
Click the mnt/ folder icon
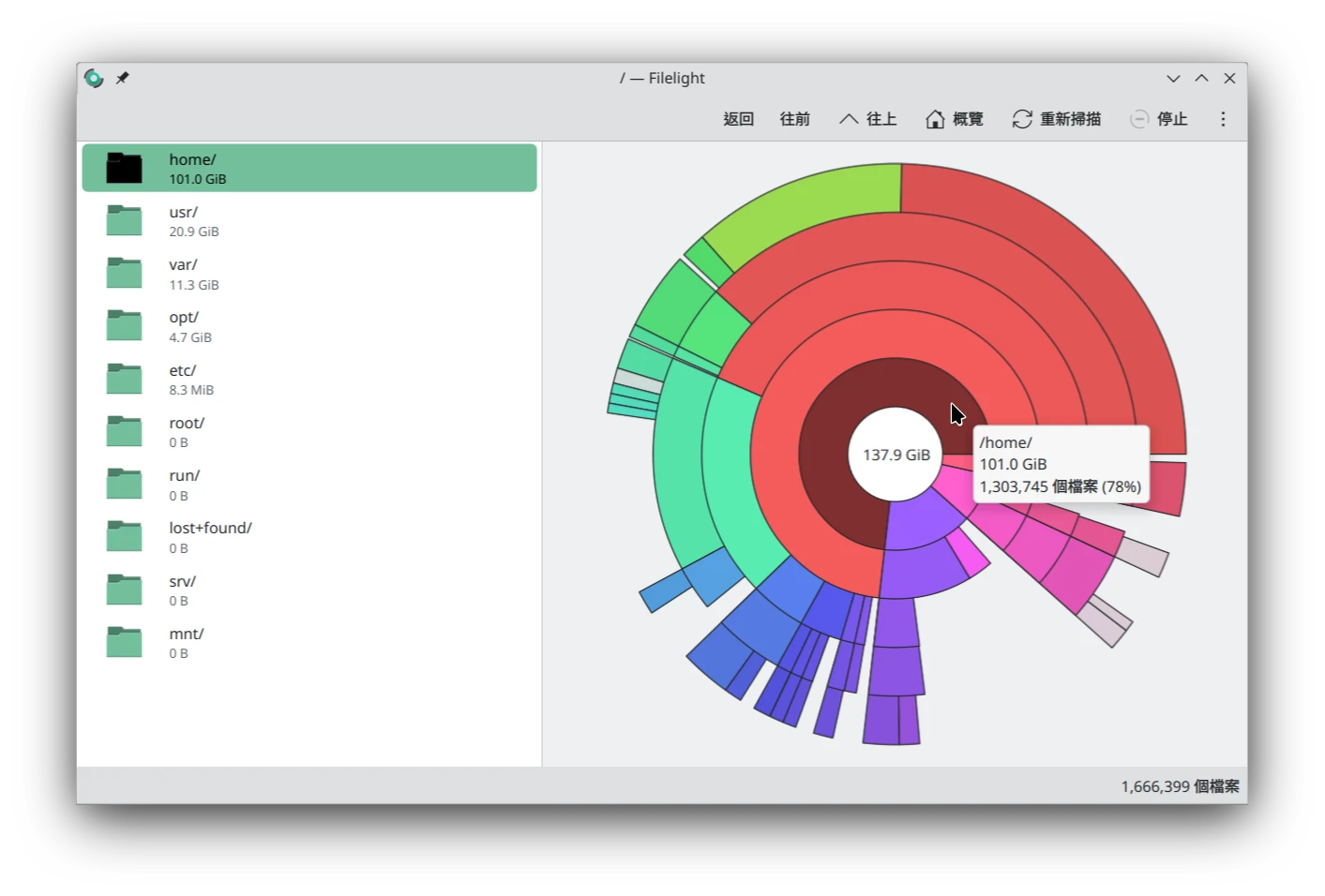click(124, 643)
